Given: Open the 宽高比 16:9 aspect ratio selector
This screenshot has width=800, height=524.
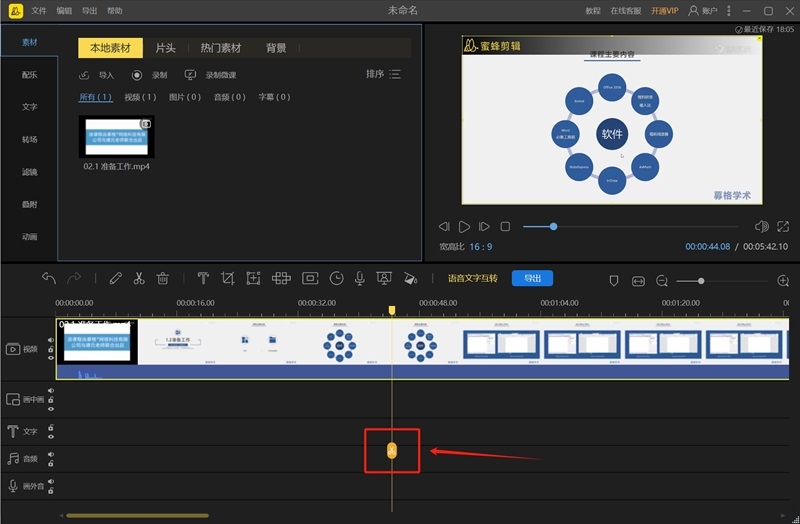Looking at the screenshot, I should (480, 246).
